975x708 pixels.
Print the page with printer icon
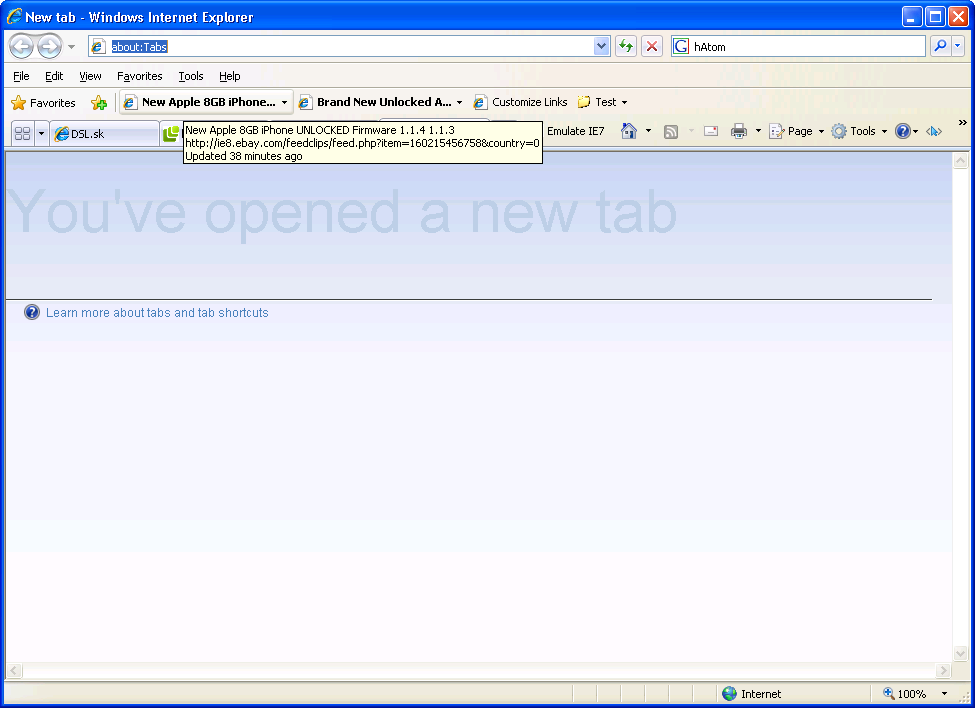tap(739, 131)
